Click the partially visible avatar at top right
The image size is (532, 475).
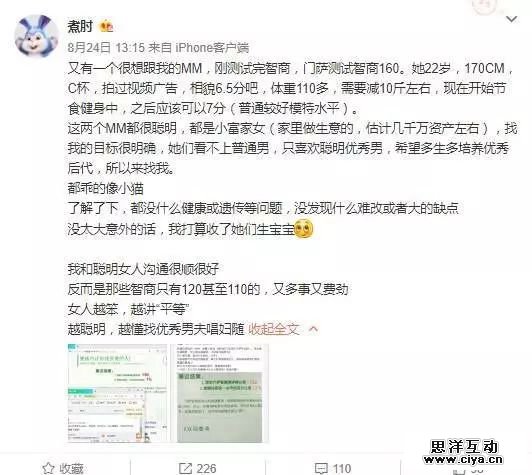(x=484, y=7)
